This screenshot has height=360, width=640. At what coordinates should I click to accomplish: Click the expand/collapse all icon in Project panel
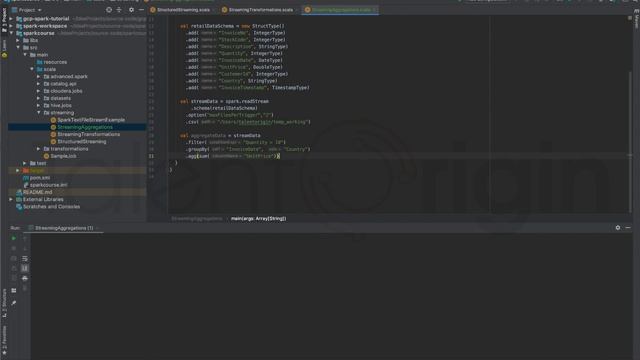coord(119,10)
